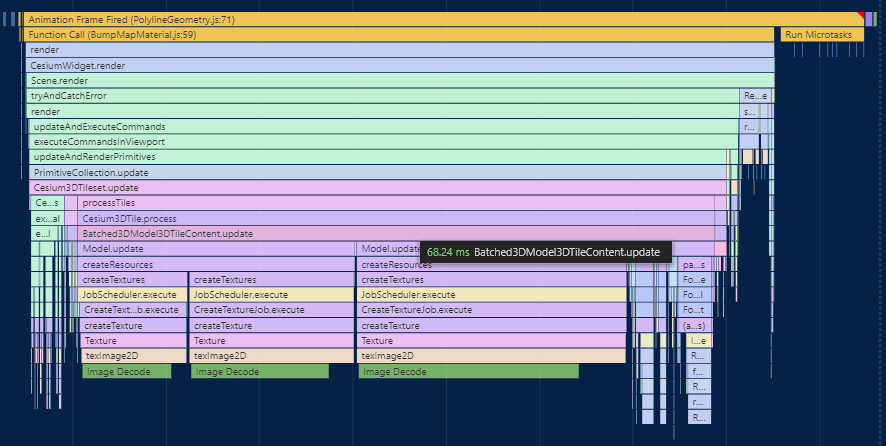
Task: Select the widest CreateTextureJob.execute bar
Action: 491,310
